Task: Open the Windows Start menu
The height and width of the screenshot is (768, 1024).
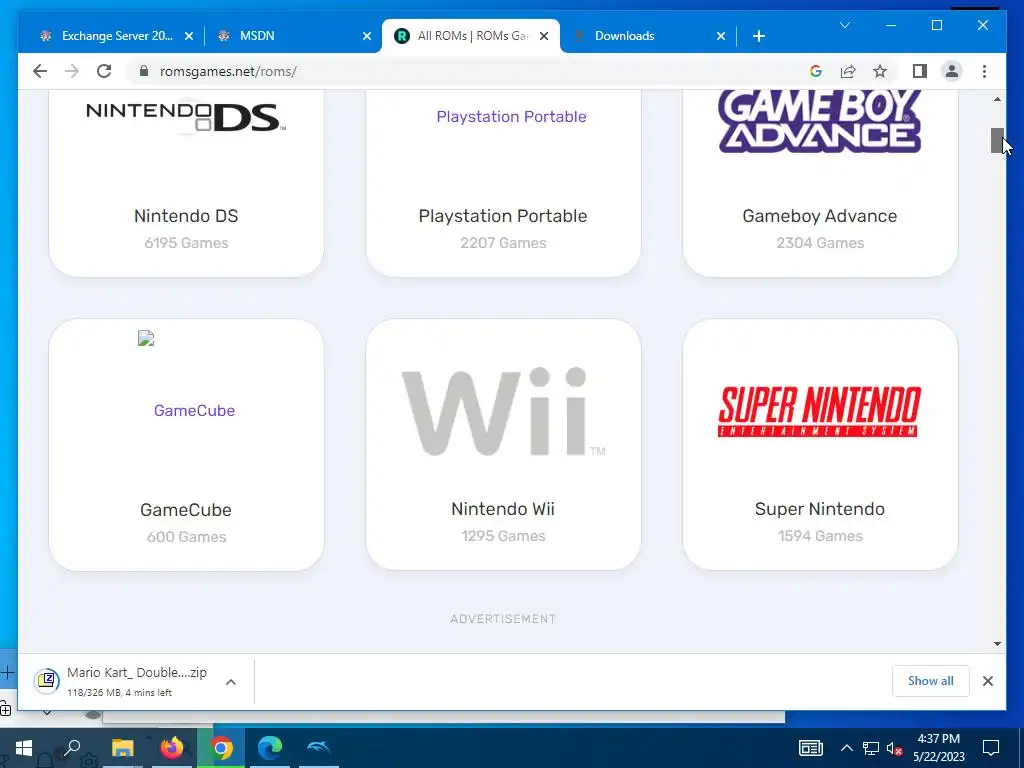Action: click(x=24, y=748)
